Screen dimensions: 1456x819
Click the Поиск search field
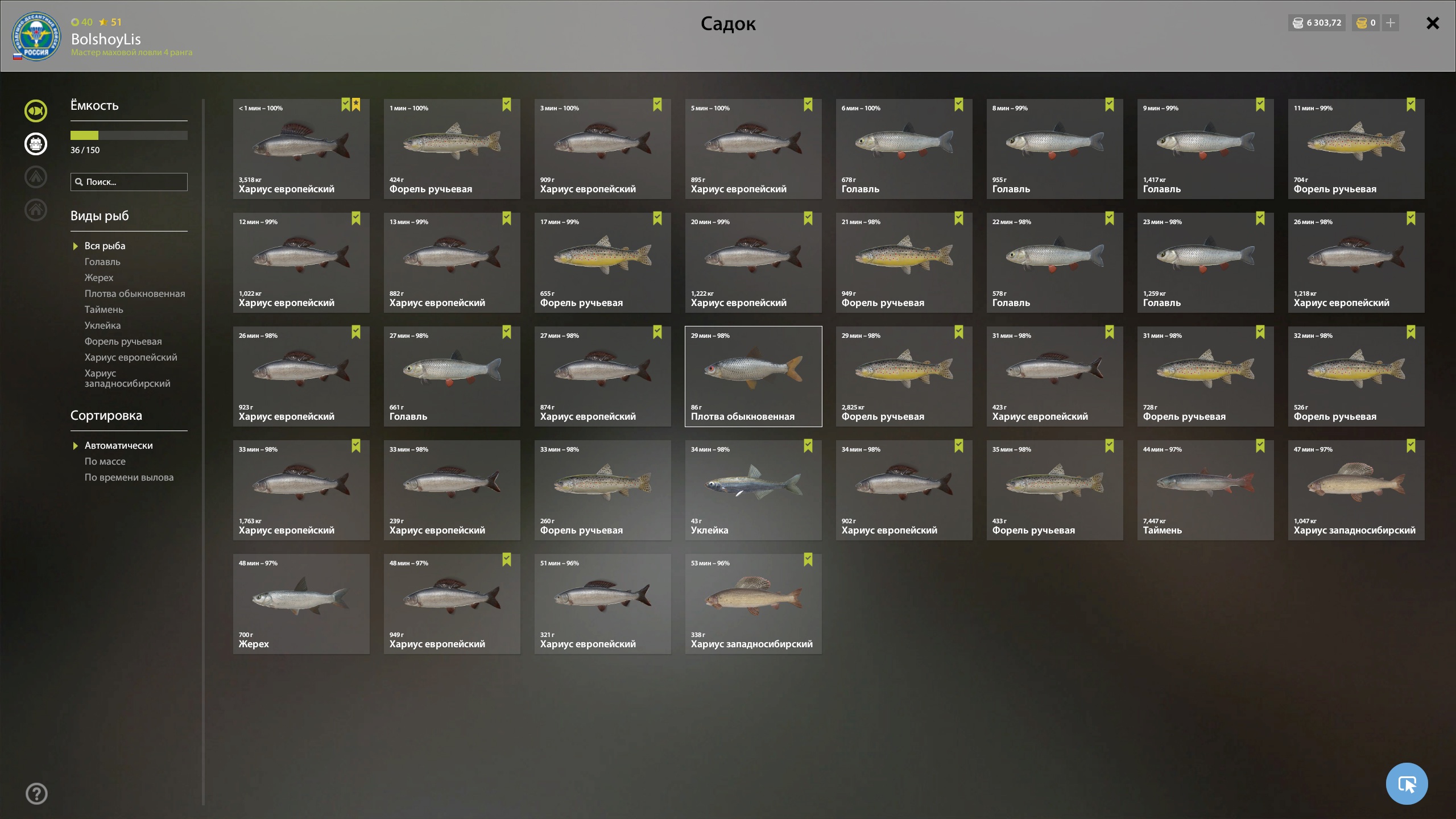pyautogui.click(x=129, y=182)
